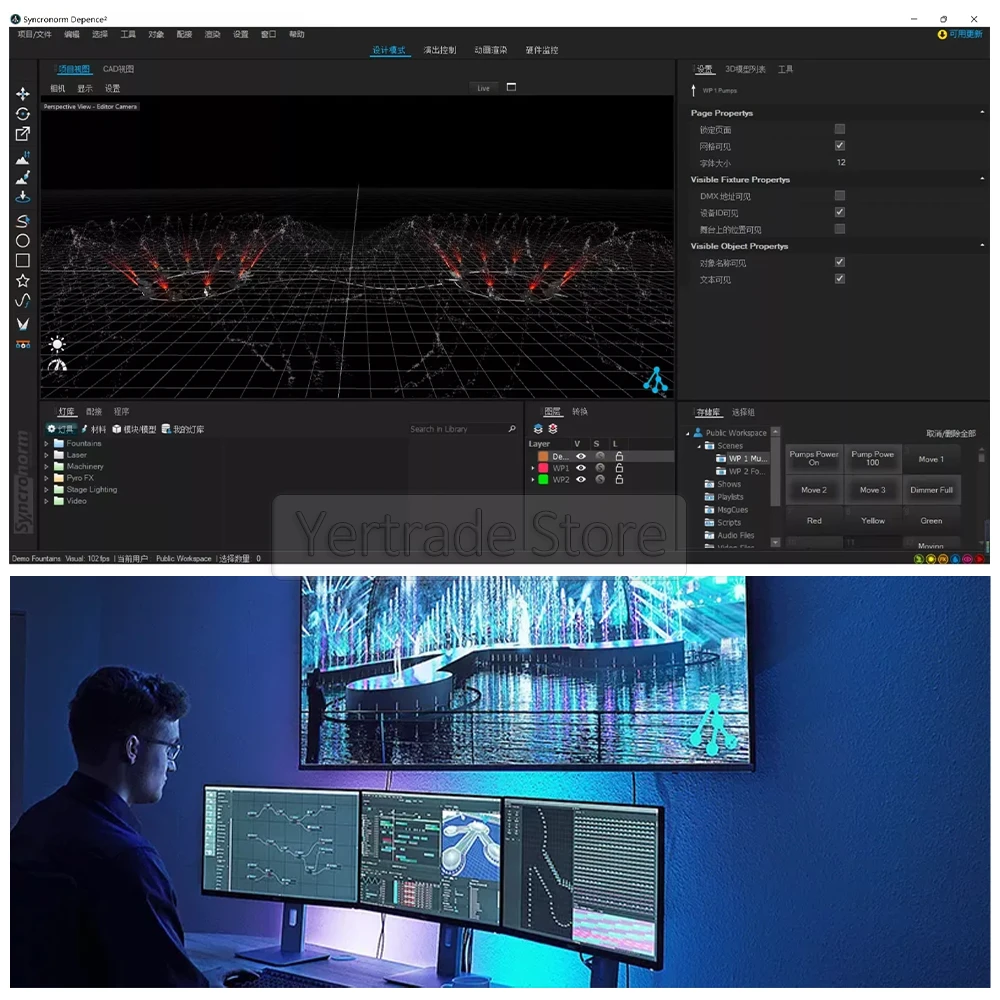This screenshot has height=1000, width=1000.
Task: Click the 可用更新 update notification icon
Action: 942,34
